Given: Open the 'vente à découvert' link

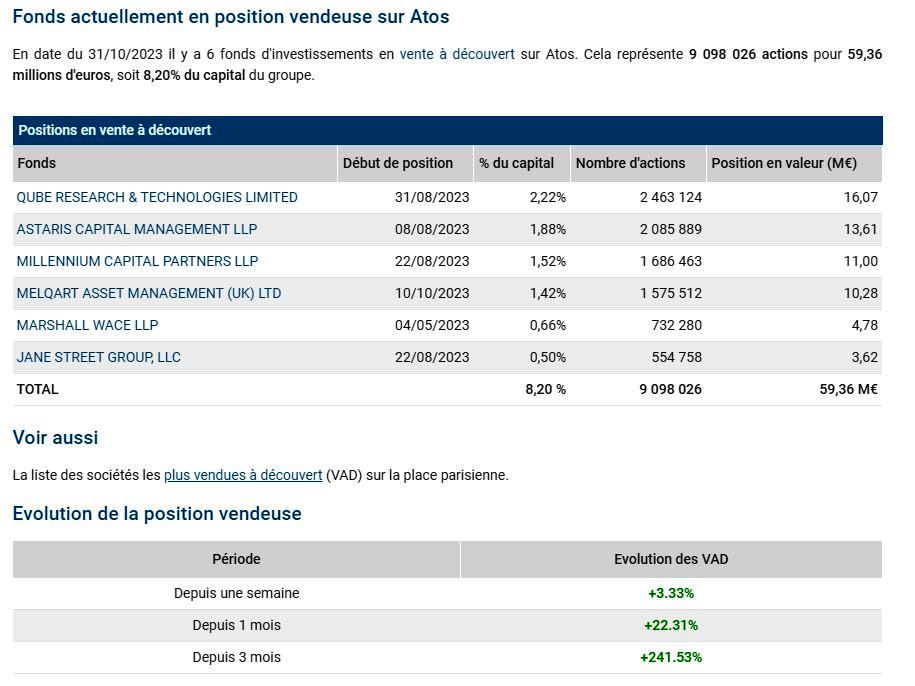Looking at the screenshot, I should pos(457,54).
